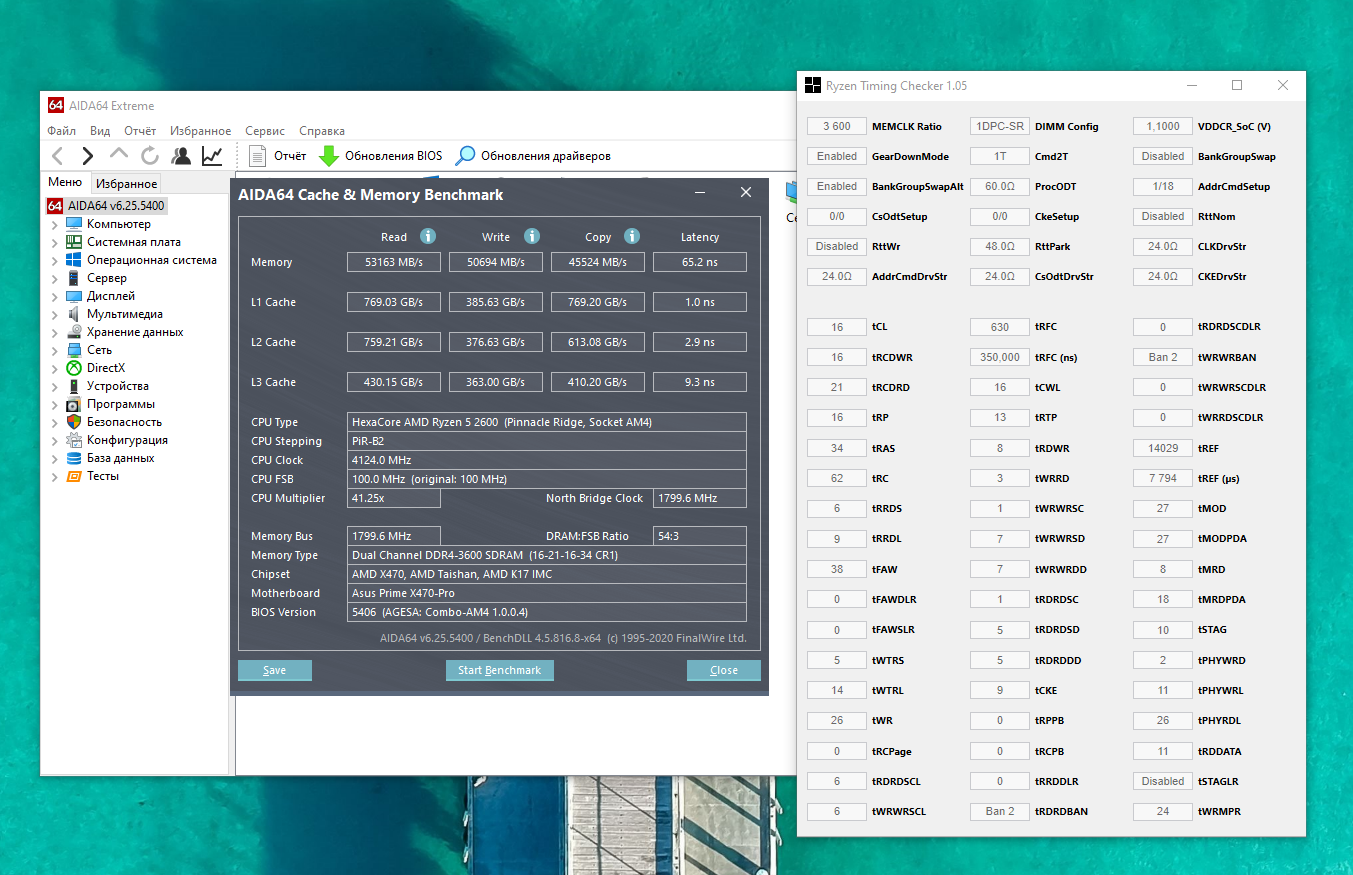Click the forward arrow in AIDA64 toolbar
Image resolution: width=1353 pixels, height=875 pixels.
(x=88, y=156)
